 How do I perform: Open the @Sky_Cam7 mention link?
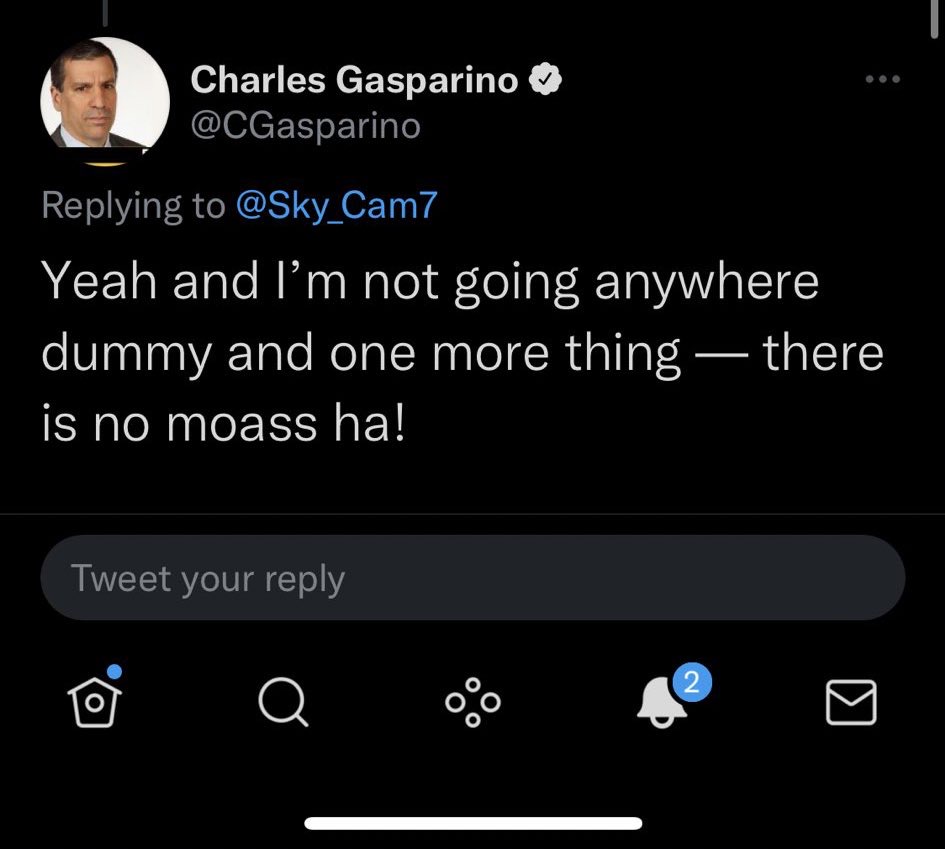pyautogui.click(x=336, y=205)
